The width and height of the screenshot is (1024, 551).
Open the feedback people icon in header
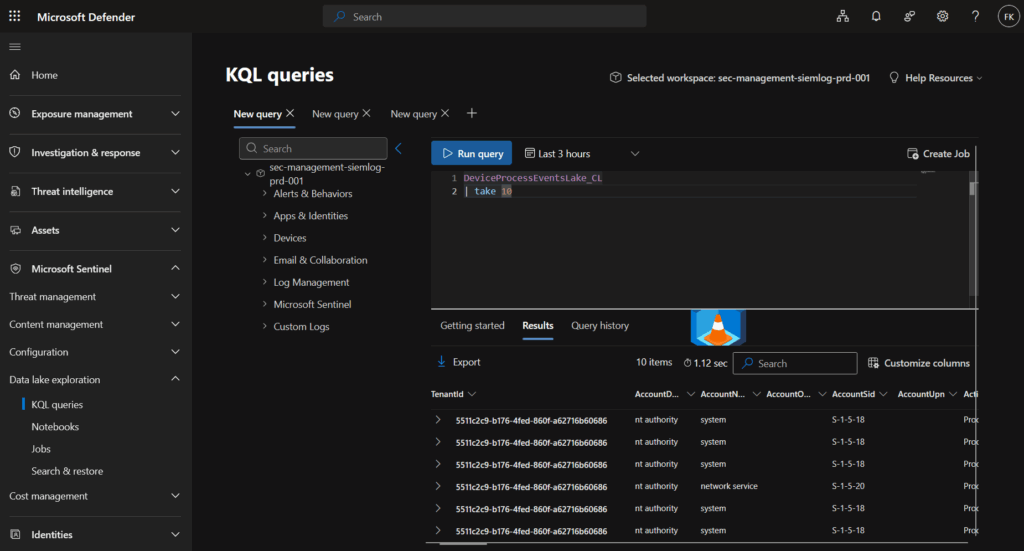click(909, 16)
